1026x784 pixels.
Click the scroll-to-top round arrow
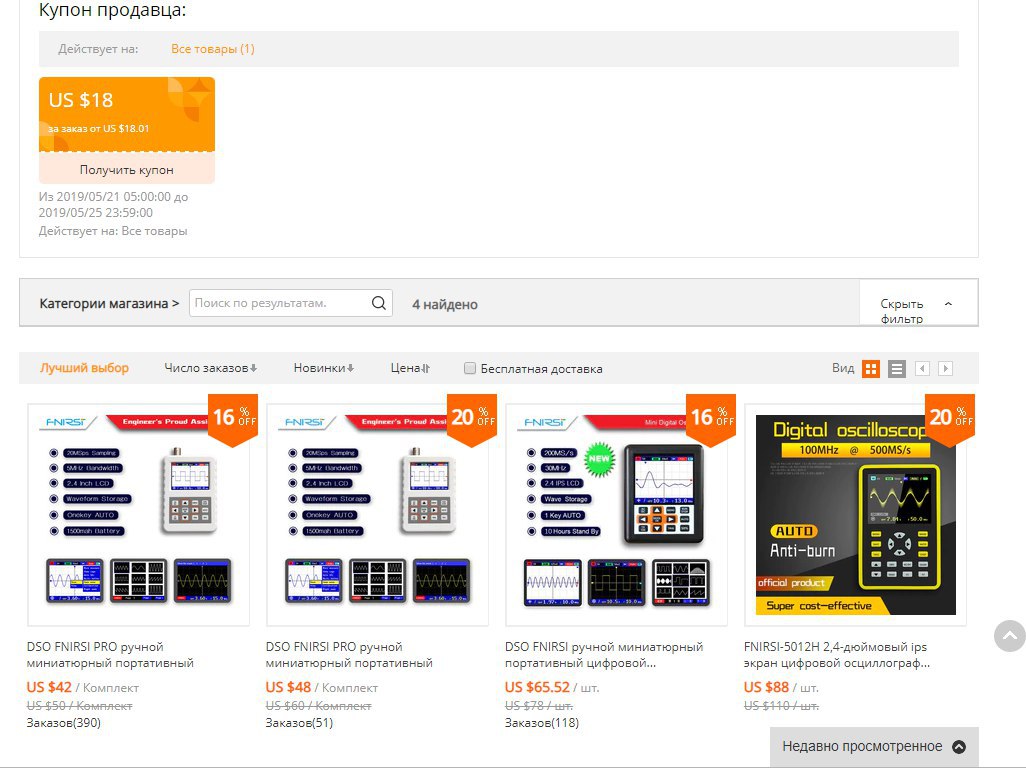coord(1010,636)
